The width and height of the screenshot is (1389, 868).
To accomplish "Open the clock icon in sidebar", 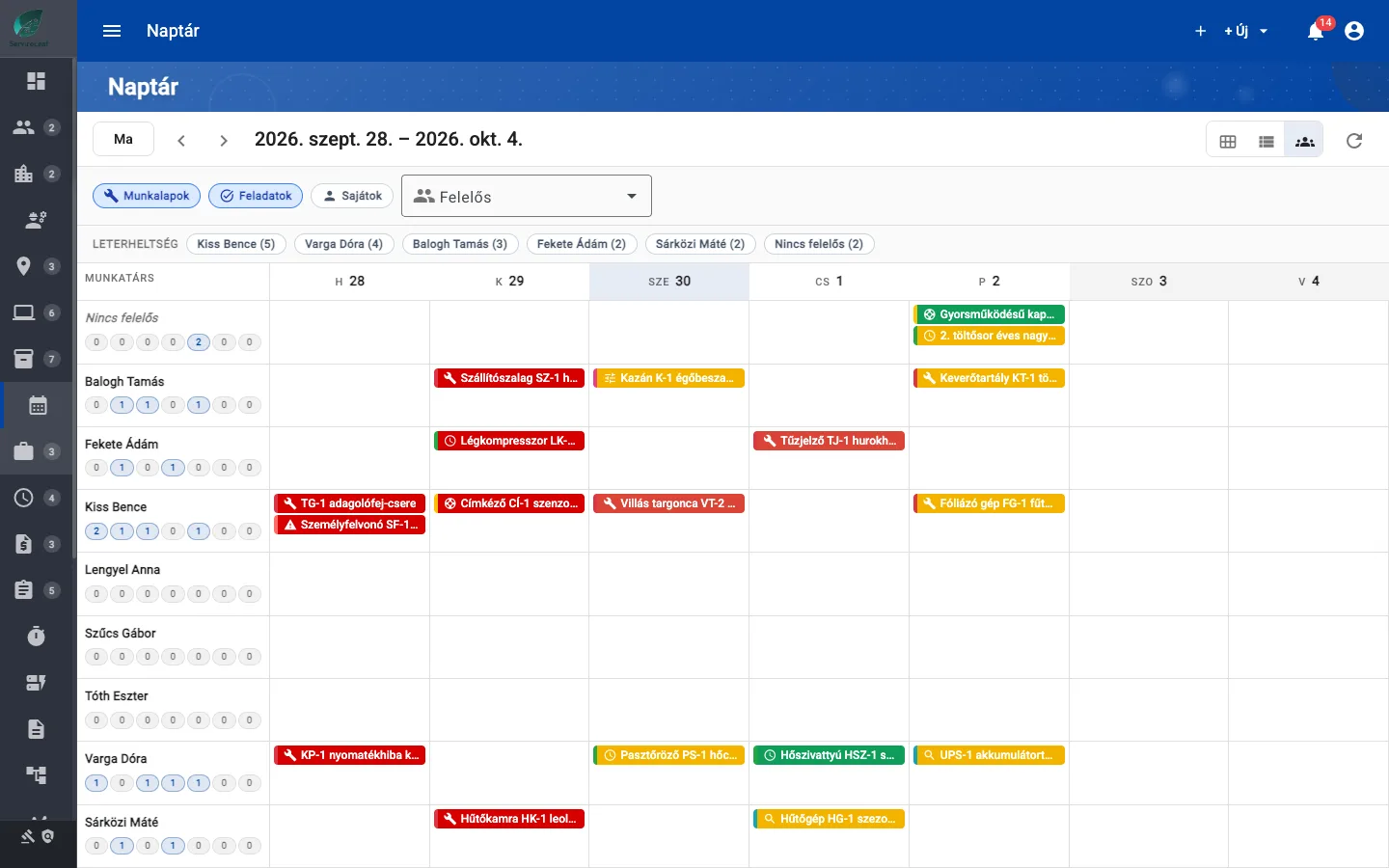I will pos(24,498).
